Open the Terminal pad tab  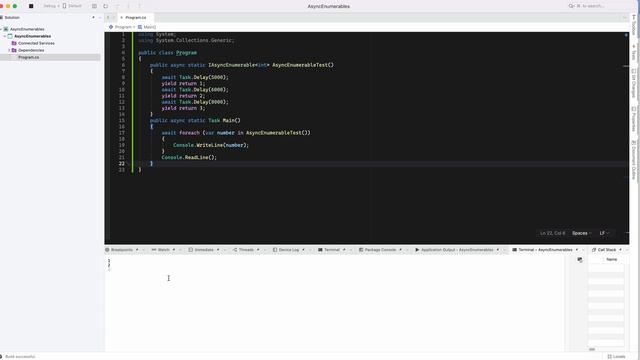(x=331, y=250)
